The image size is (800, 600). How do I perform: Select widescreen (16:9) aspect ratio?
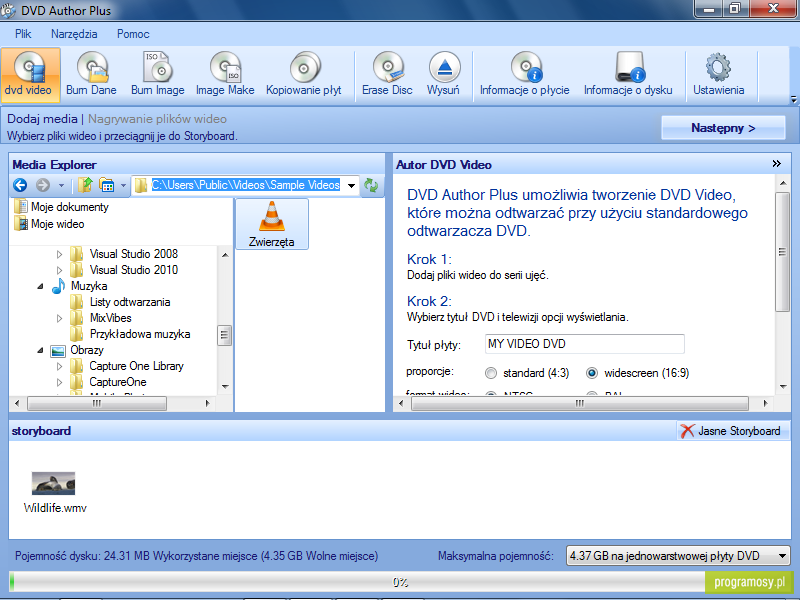(x=592, y=373)
